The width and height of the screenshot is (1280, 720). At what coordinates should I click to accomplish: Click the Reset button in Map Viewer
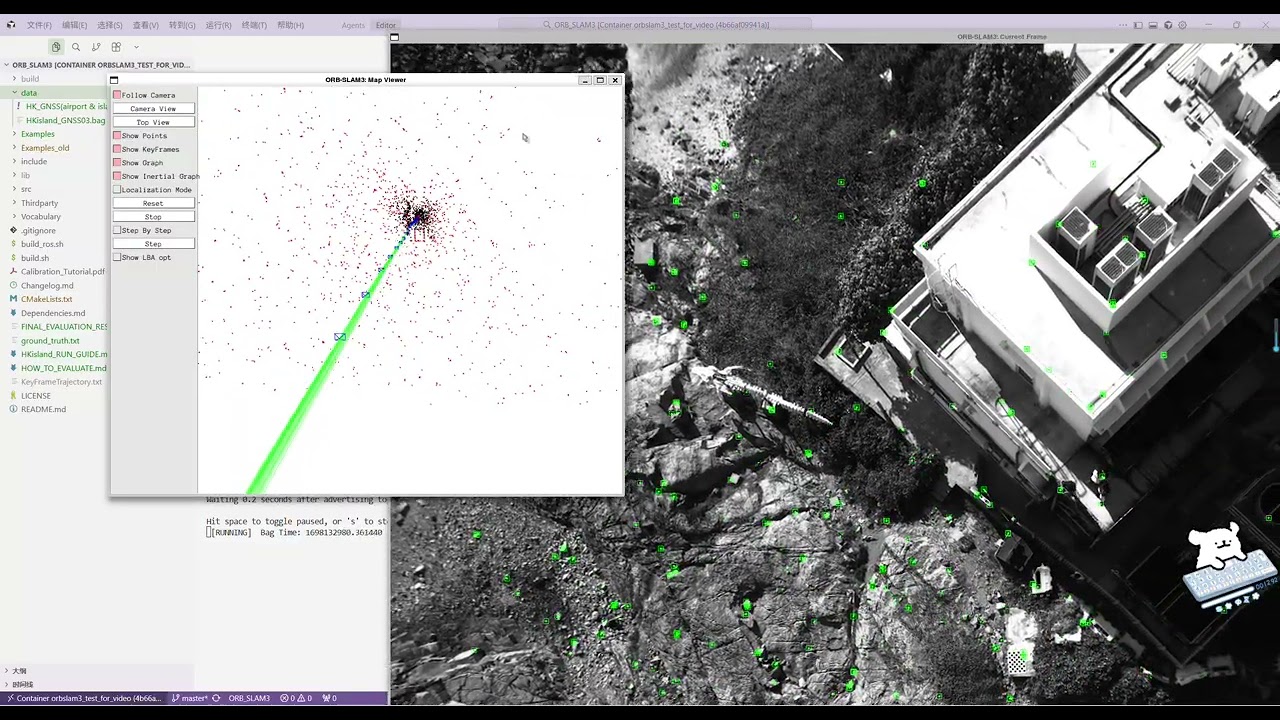tap(153, 203)
